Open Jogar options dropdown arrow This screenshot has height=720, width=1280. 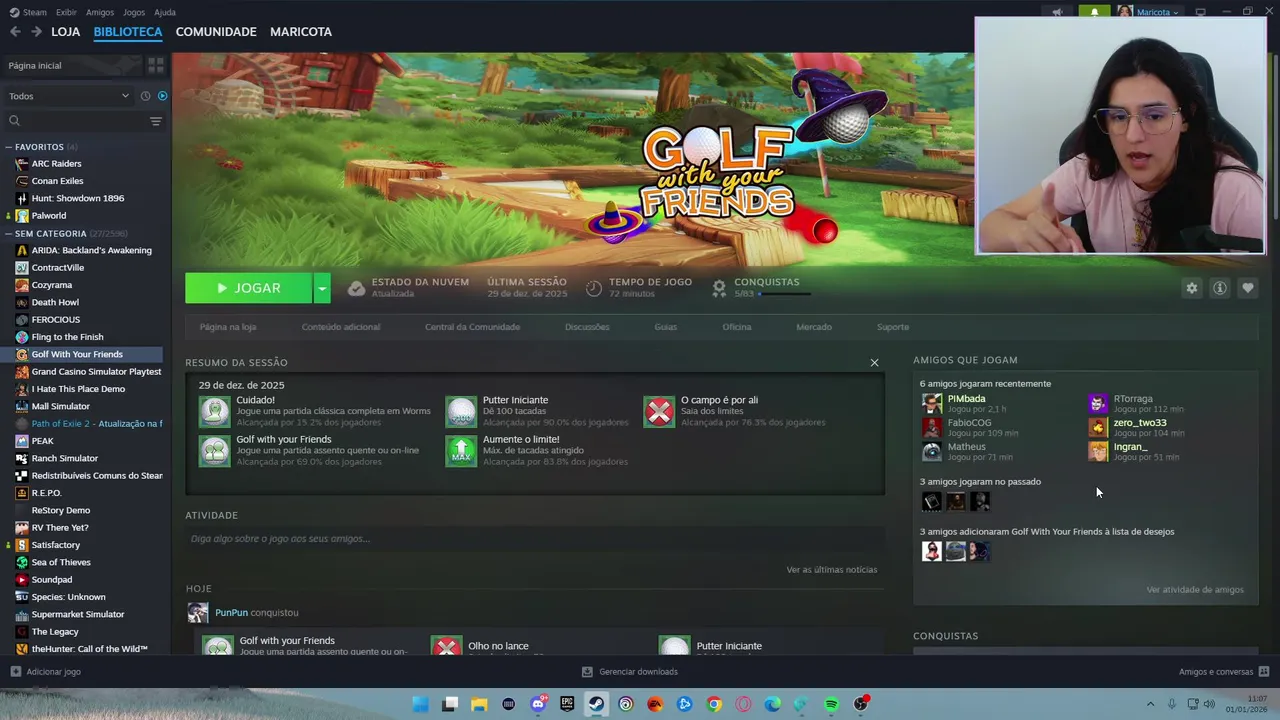click(321, 288)
